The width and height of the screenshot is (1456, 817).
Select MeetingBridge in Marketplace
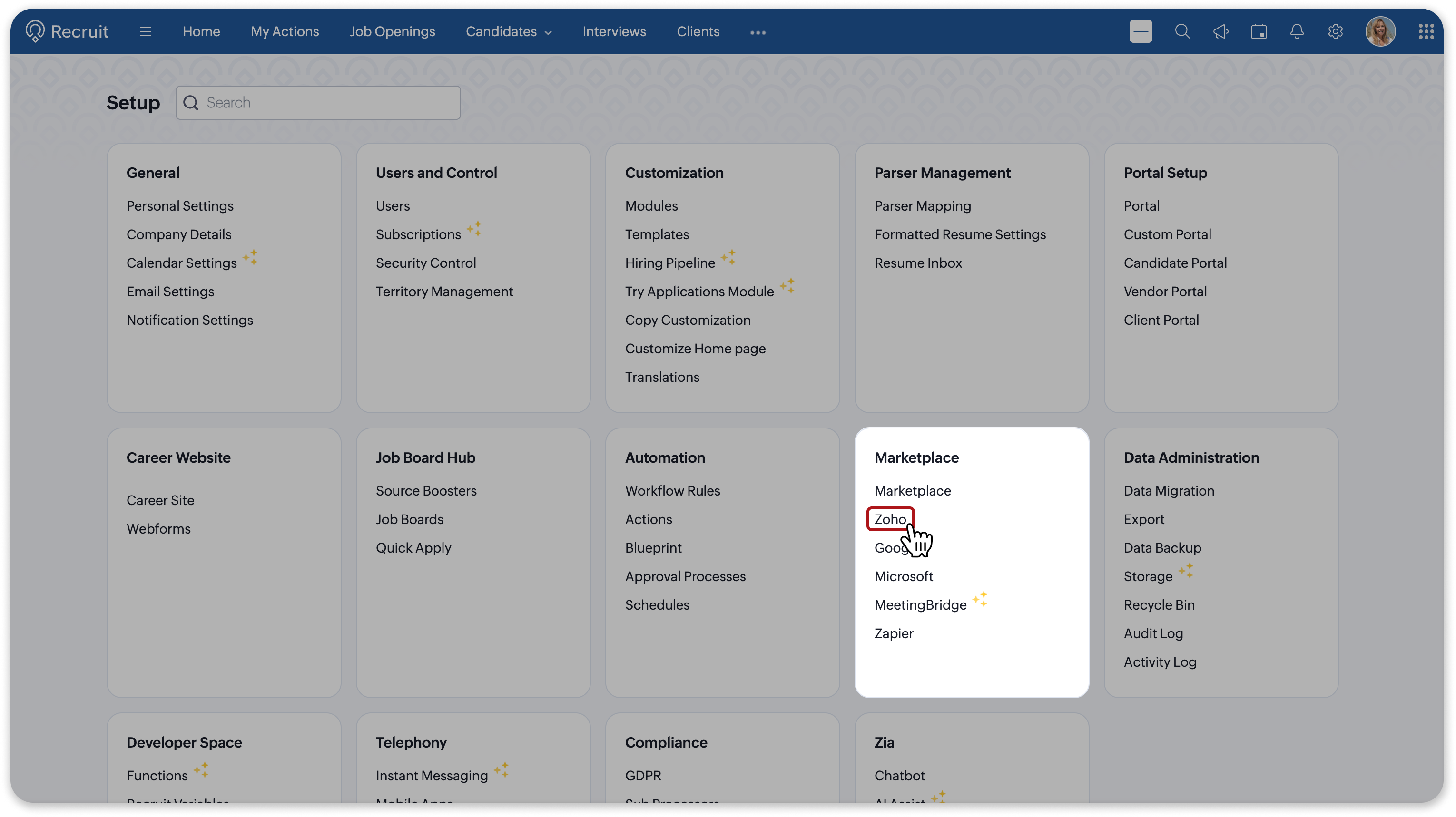click(x=920, y=604)
